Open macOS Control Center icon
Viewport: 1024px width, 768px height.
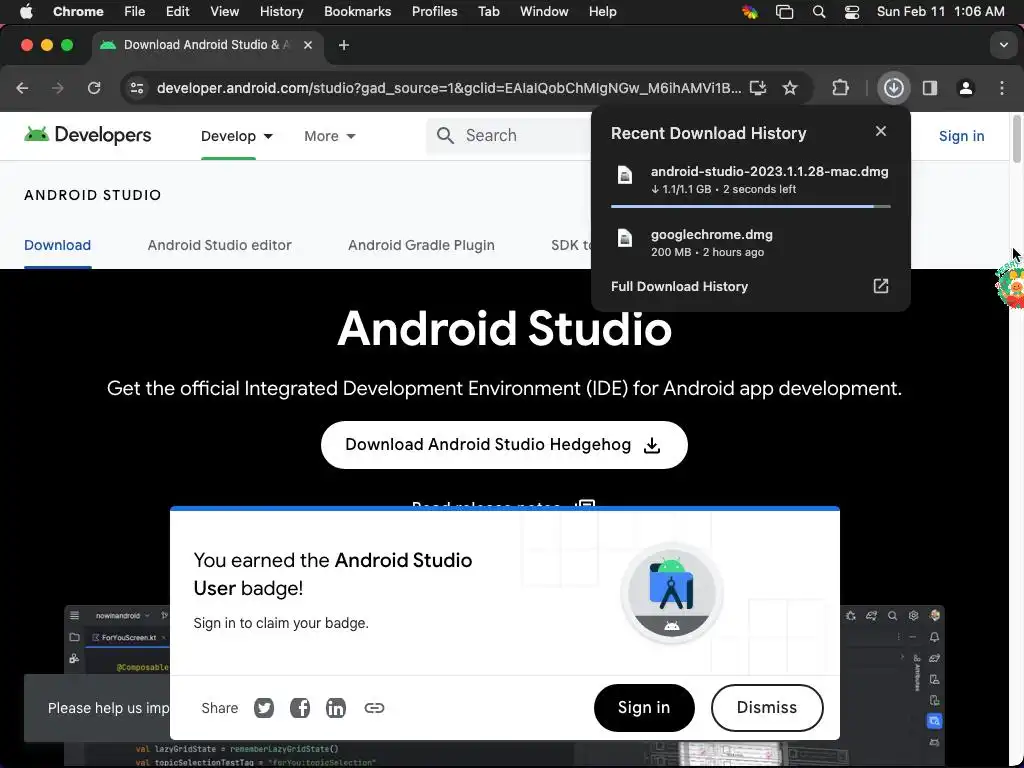852,12
